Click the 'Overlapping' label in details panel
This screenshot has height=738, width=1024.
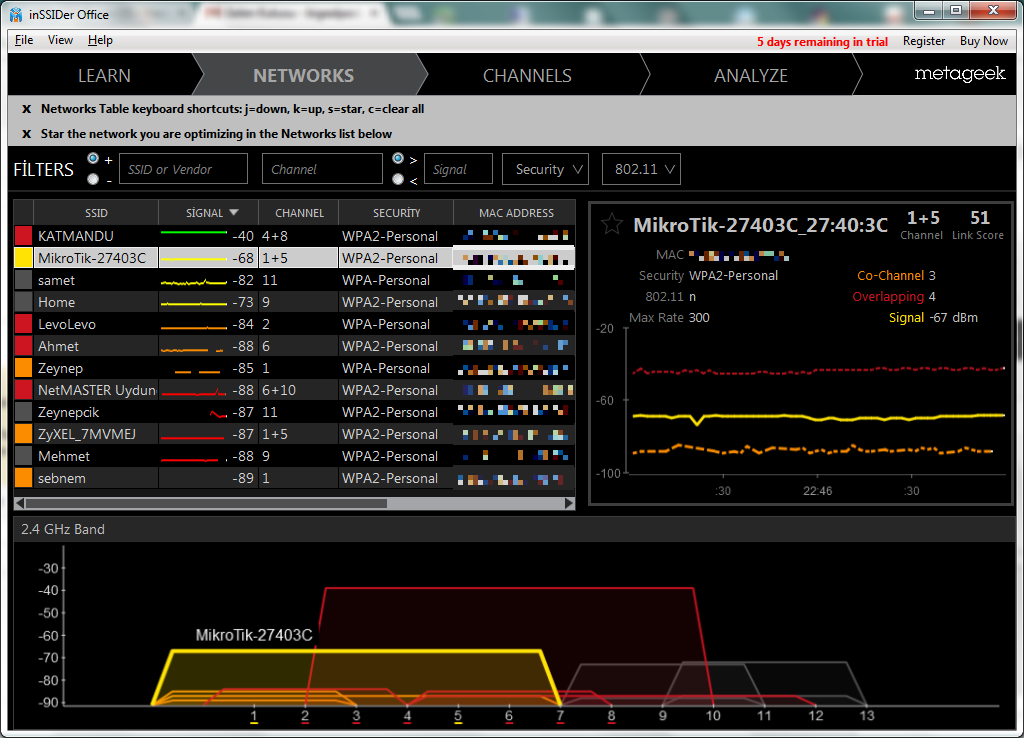(x=888, y=297)
